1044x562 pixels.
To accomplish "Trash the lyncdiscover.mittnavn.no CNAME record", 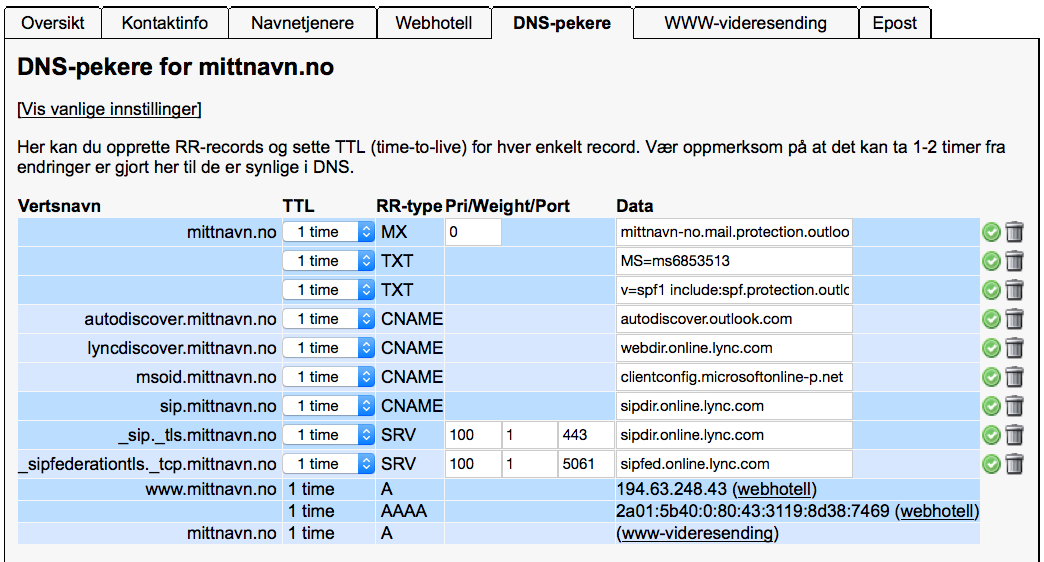I will [x=1014, y=348].
